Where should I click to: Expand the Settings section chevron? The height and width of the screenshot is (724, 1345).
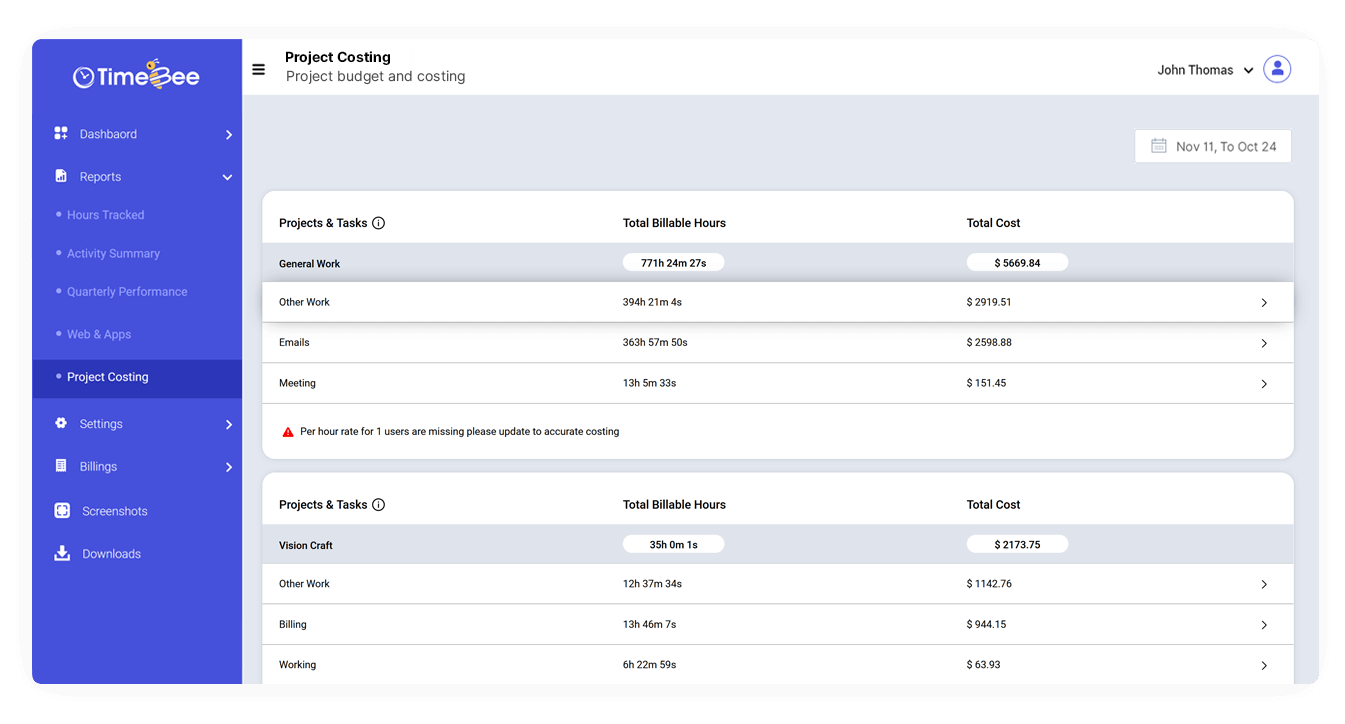(227, 423)
